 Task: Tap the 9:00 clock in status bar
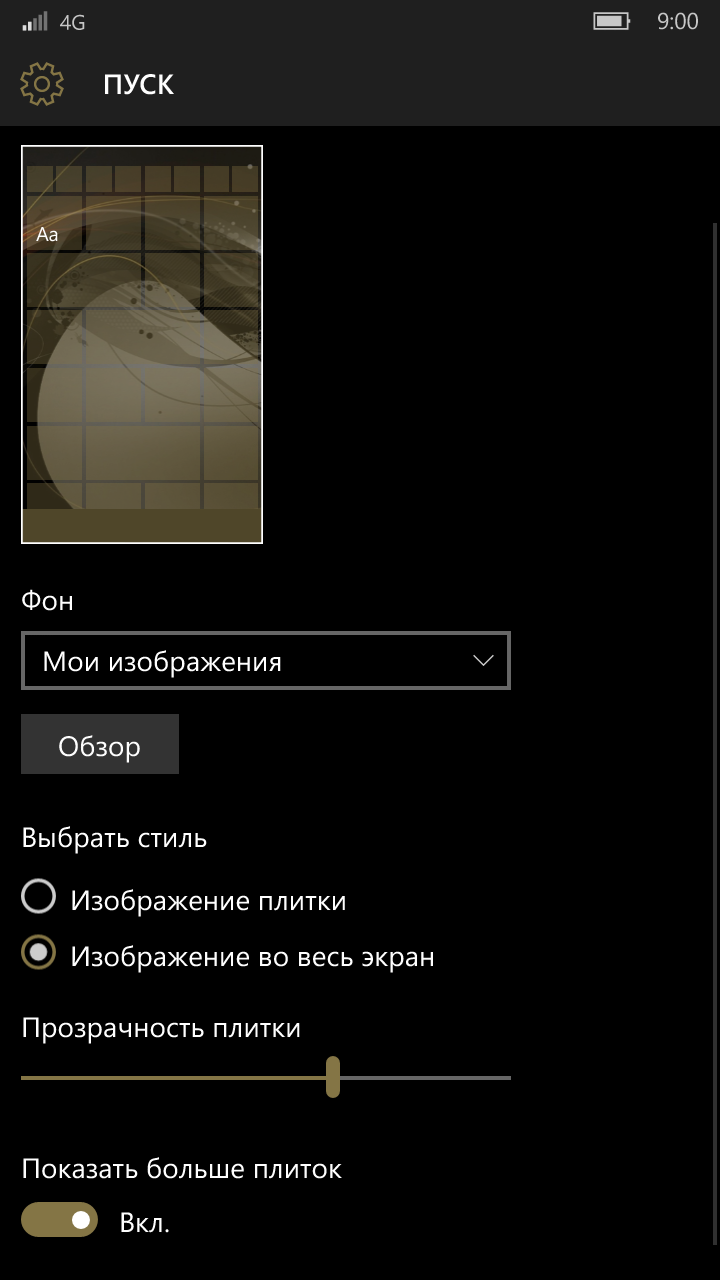click(677, 21)
